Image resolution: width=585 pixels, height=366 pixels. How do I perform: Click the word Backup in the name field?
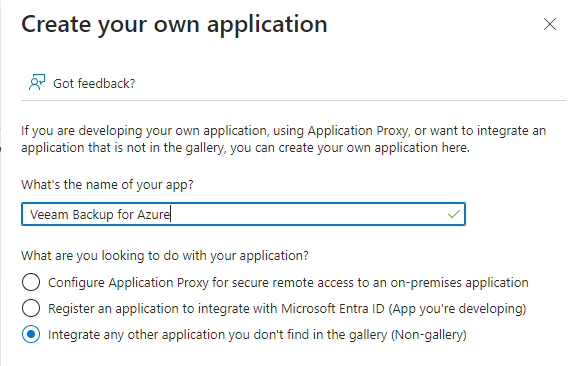(x=93, y=215)
